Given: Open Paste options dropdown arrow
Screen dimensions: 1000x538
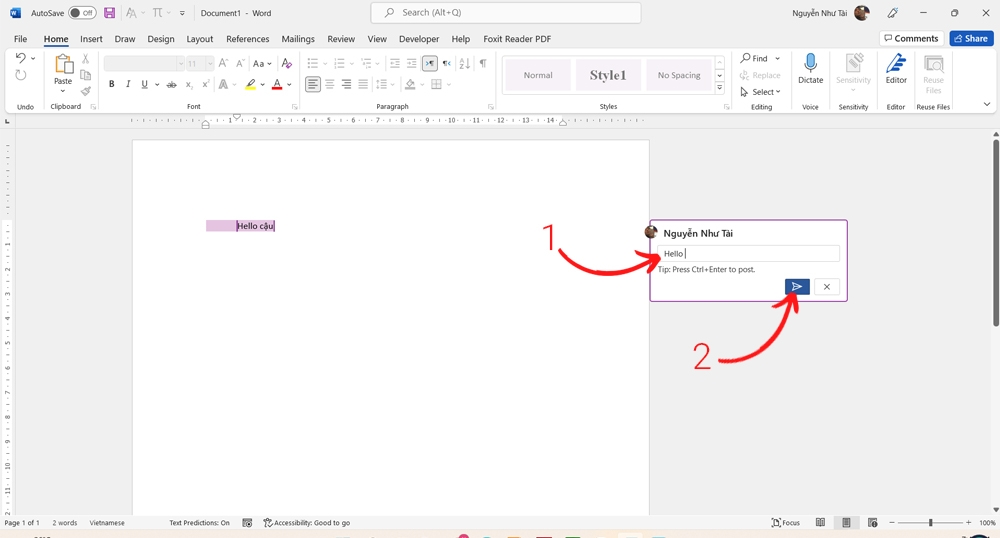Looking at the screenshot, I should pos(62,91).
